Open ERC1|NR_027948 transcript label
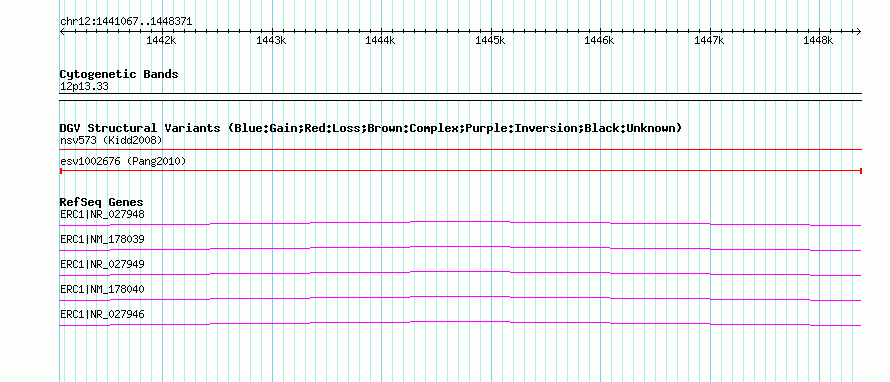This screenshot has width=890, height=382. tap(102, 215)
